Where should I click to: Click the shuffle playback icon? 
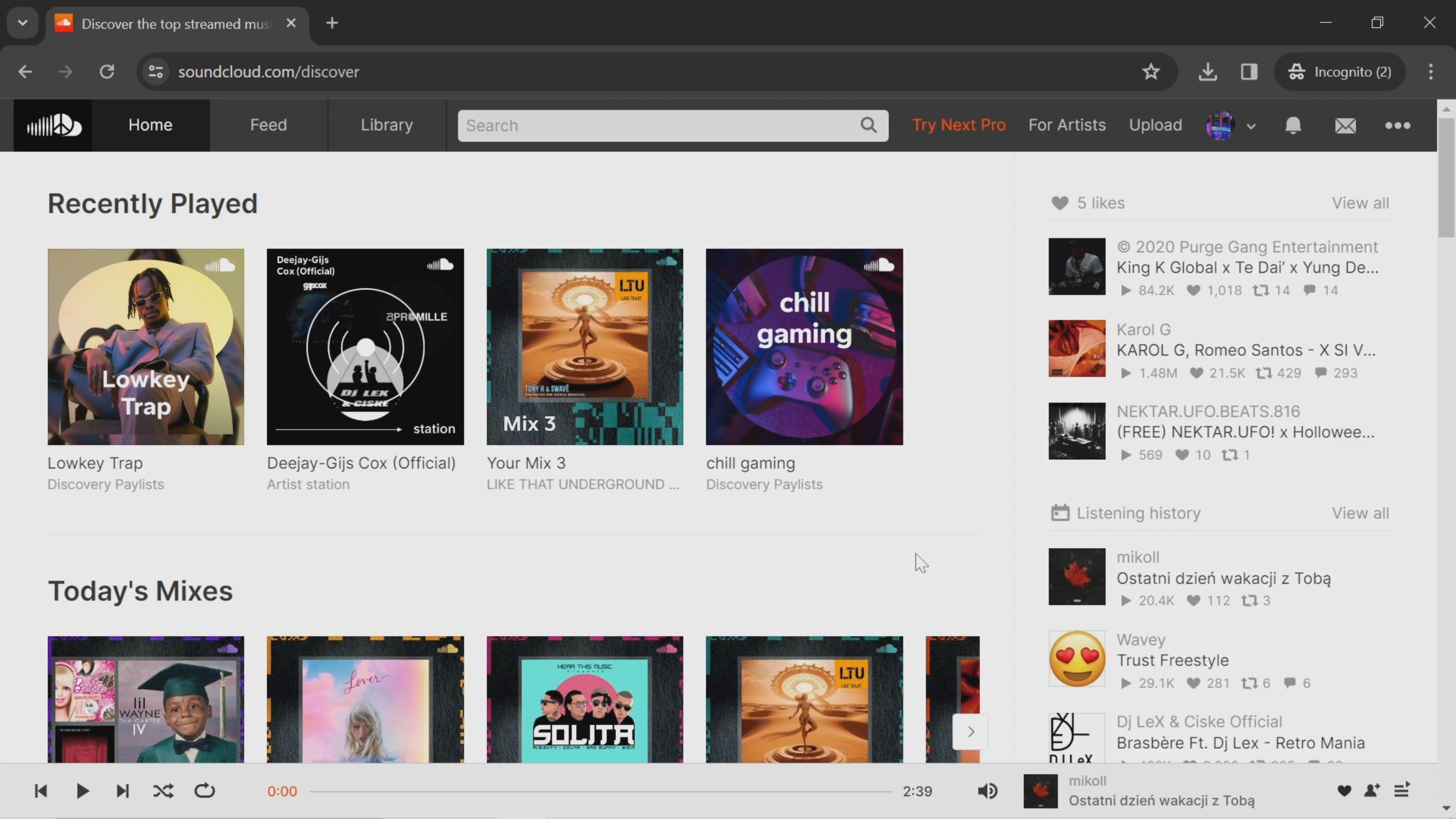(x=163, y=791)
